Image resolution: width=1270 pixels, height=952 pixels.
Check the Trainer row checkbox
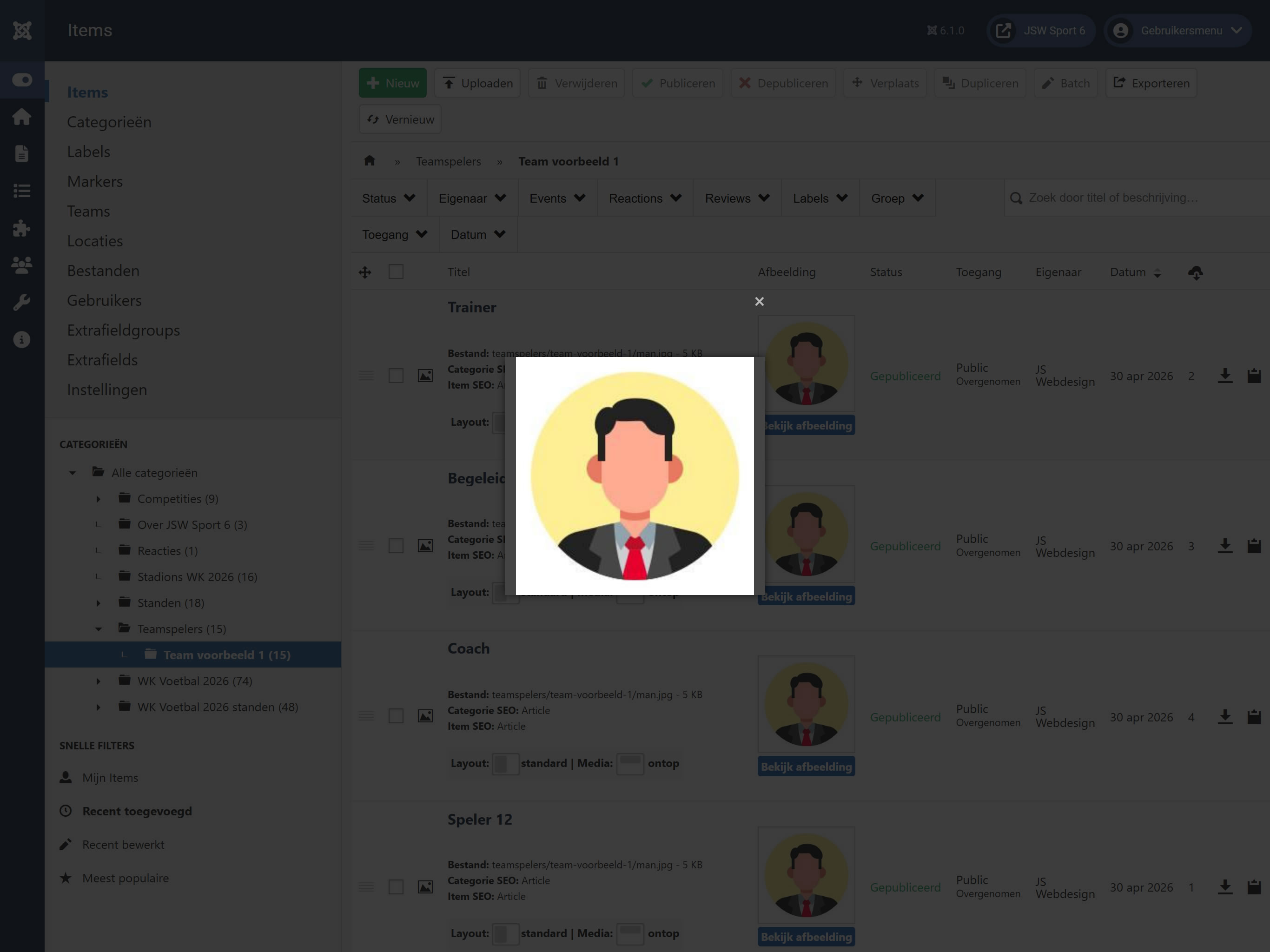point(396,376)
